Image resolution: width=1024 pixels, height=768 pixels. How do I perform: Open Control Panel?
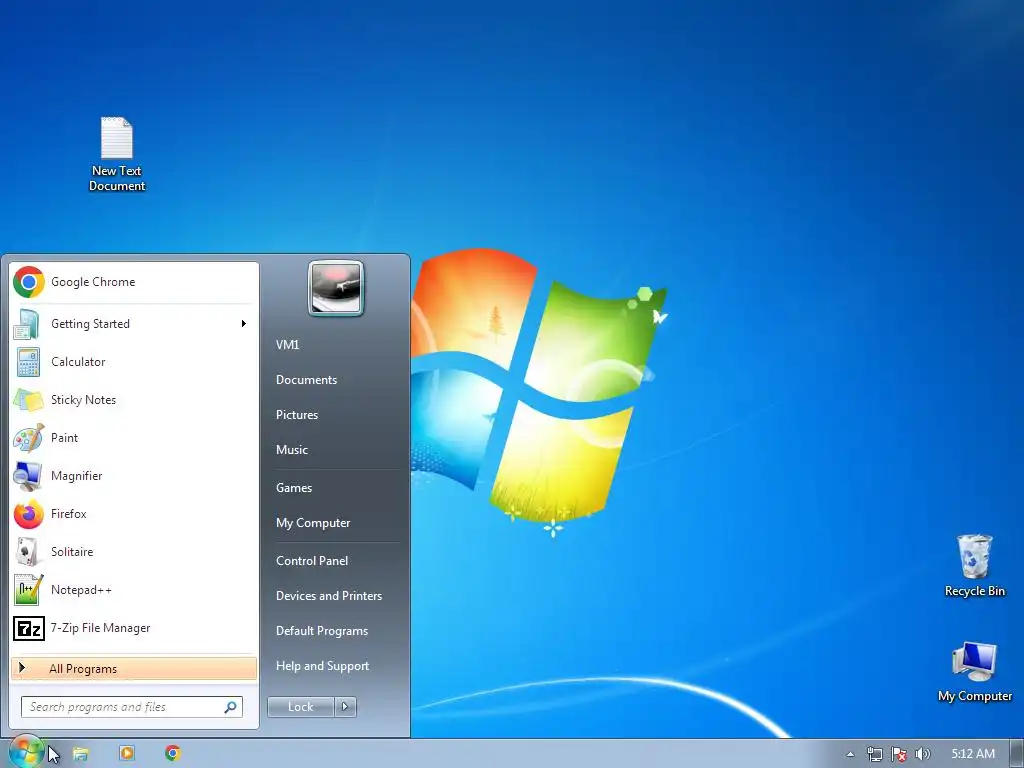tap(312, 561)
